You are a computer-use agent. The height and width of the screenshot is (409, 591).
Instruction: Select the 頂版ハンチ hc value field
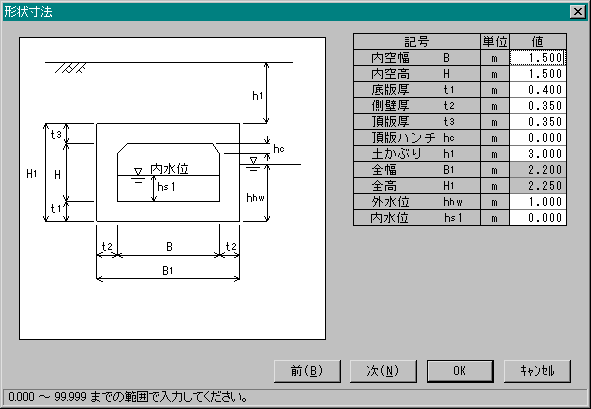click(538, 138)
